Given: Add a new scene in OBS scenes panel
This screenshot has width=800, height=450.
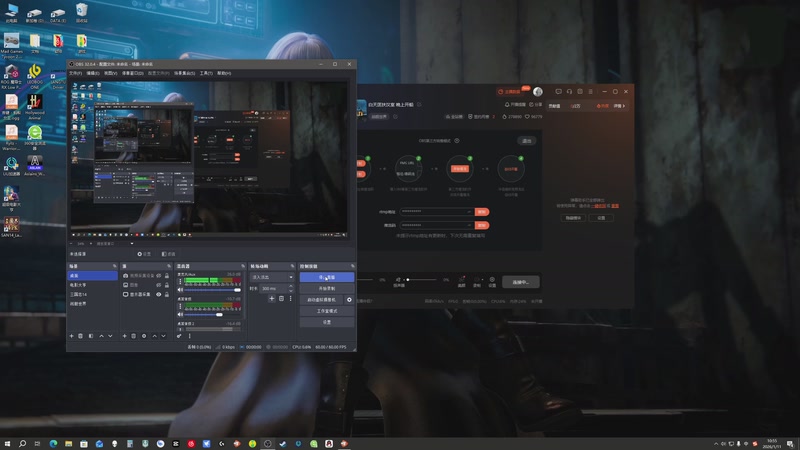Looking at the screenshot, I should tap(71, 336).
